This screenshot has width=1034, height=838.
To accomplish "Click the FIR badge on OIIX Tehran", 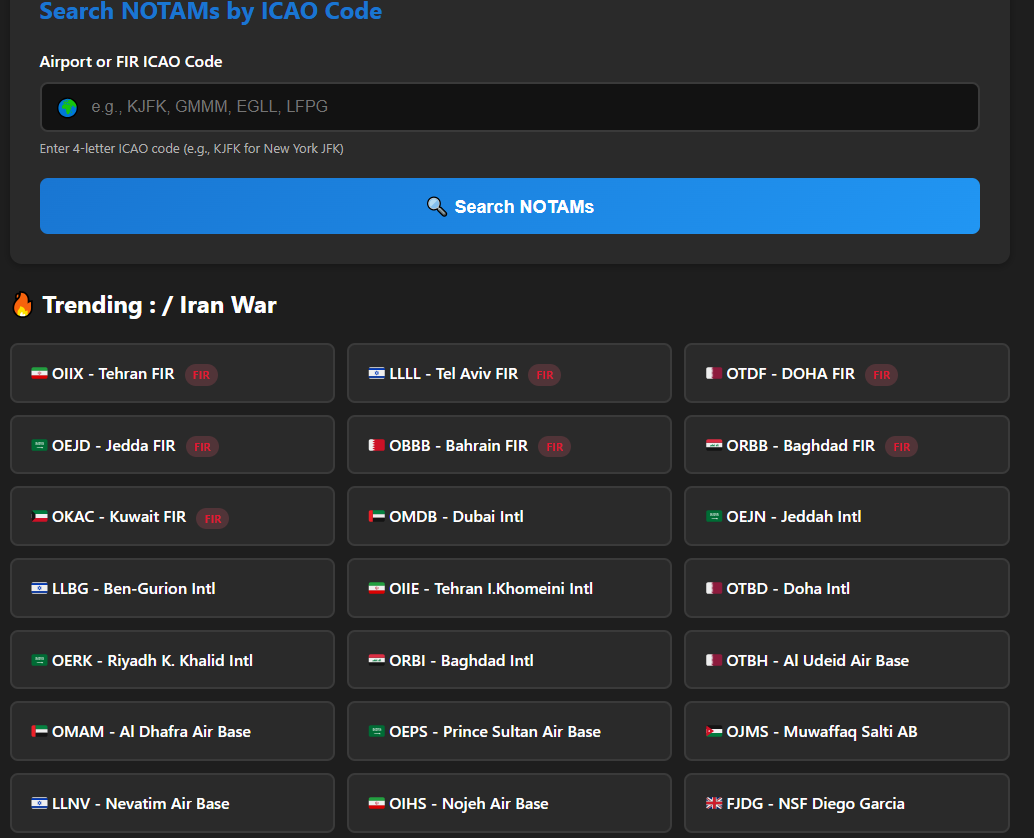I will (x=201, y=374).
